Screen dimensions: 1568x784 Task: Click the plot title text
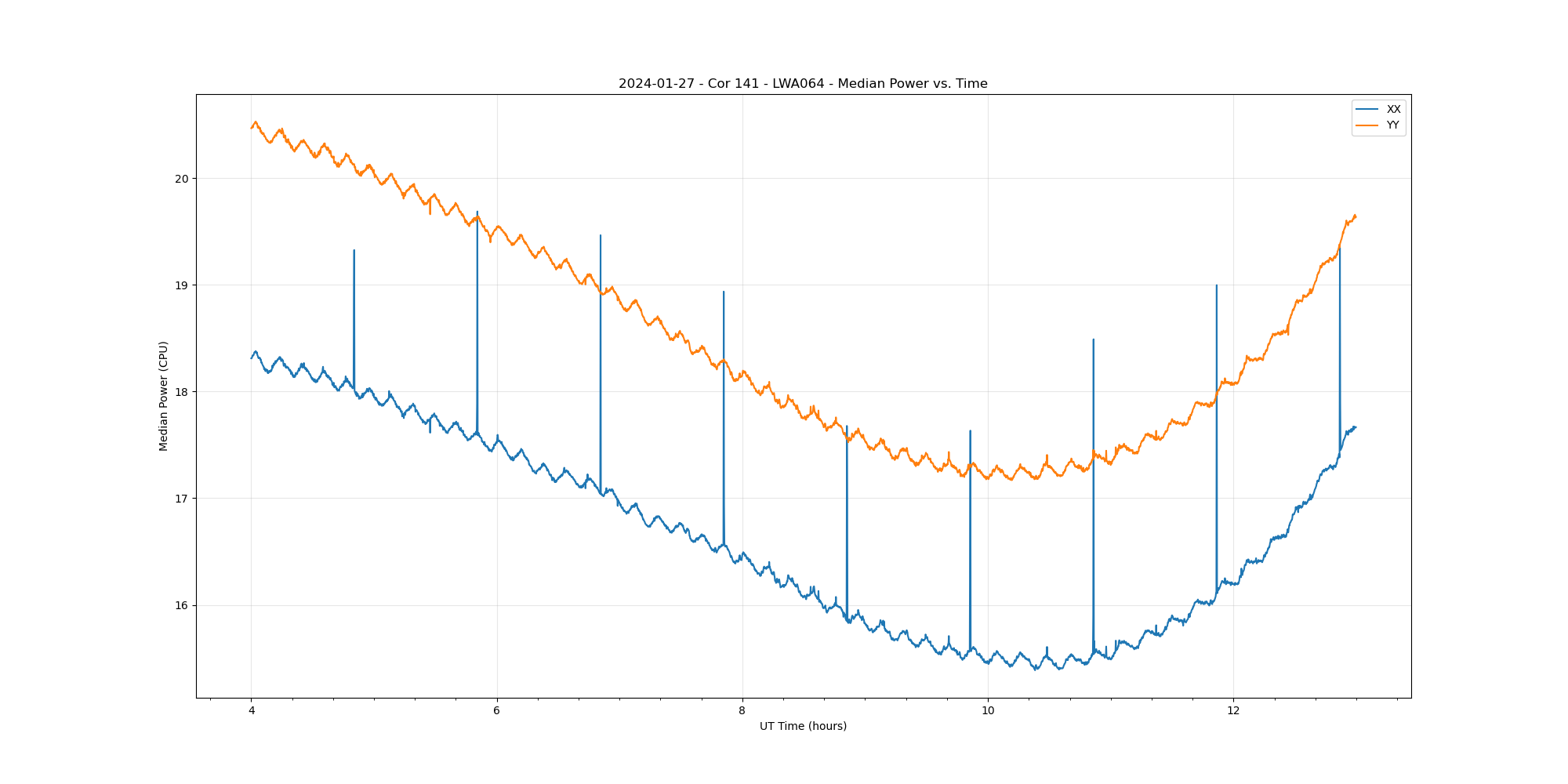coord(803,84)
